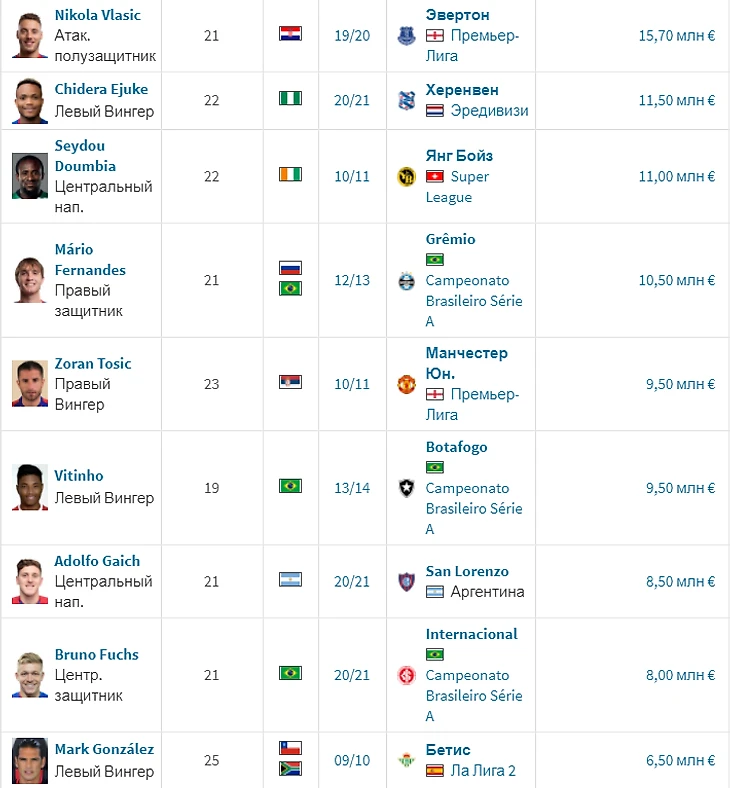Click the Croatian flag for Nikola Vlasic

290,34
